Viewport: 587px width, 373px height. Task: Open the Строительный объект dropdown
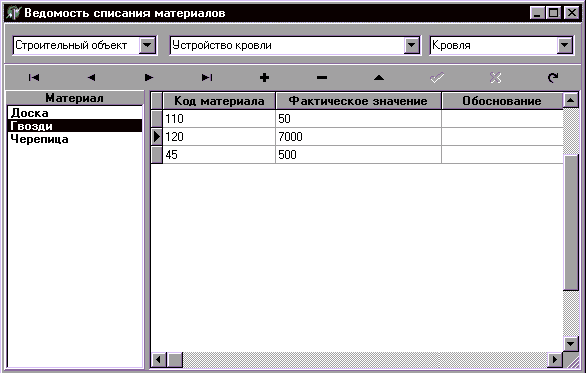coord(147,45)
